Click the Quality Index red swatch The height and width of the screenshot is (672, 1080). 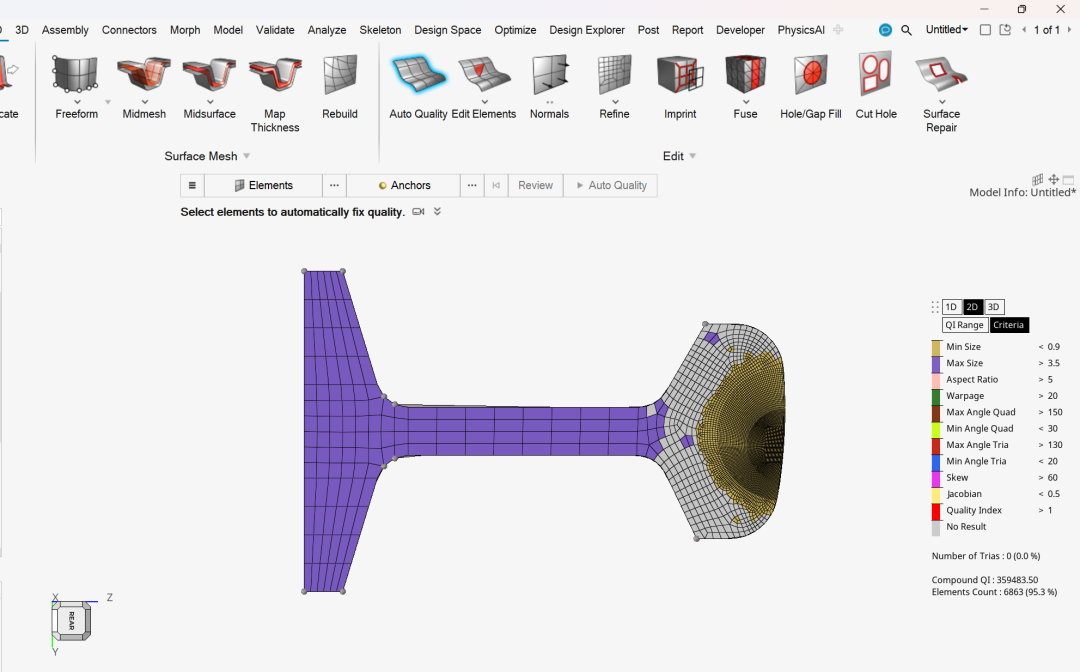[x=936, y=511]
